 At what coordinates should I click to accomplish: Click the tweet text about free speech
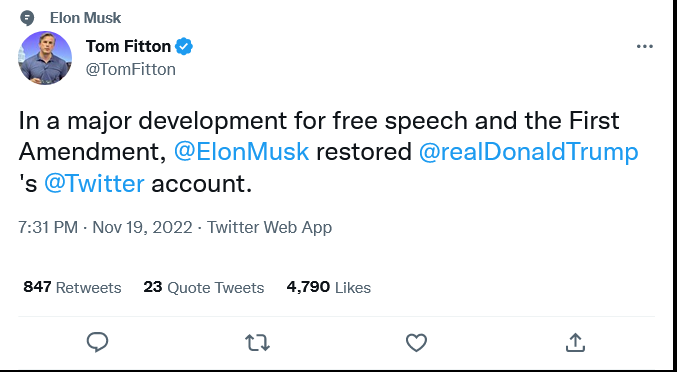click(x=328, y=152)
